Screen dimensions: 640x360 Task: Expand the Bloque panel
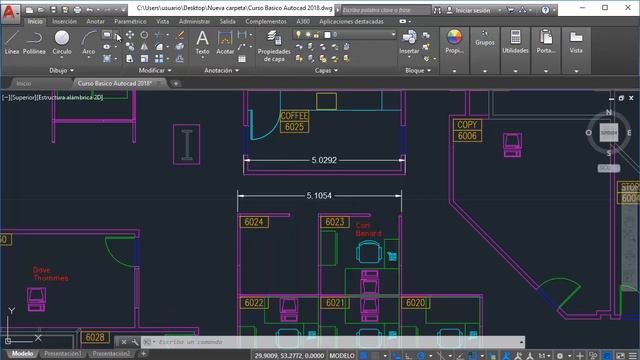(418, 70)
